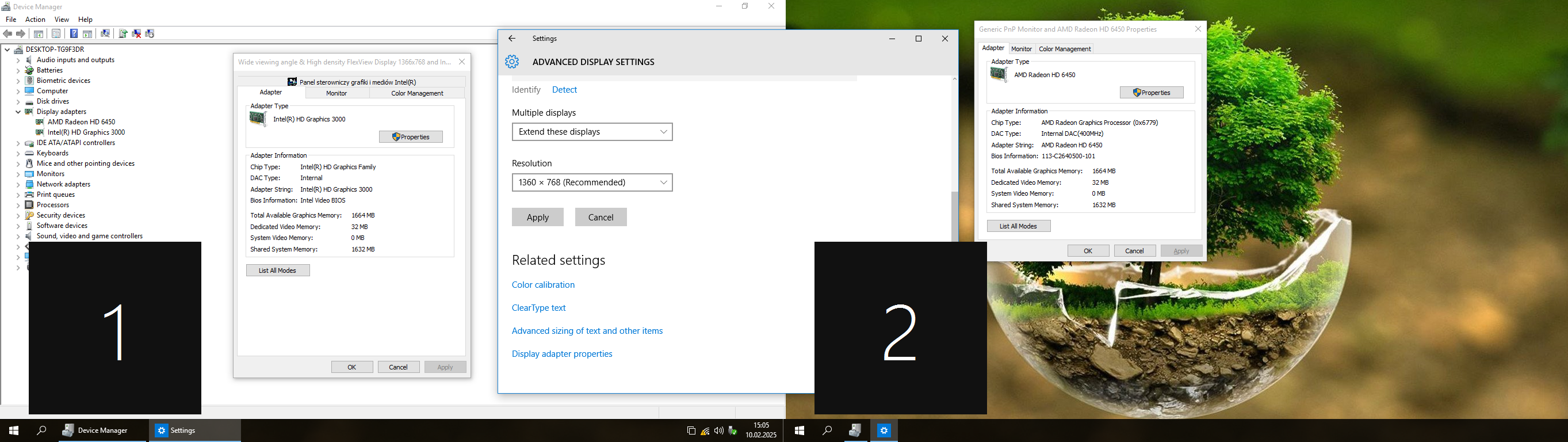Expand the Processors node

[x=18, y=205]
